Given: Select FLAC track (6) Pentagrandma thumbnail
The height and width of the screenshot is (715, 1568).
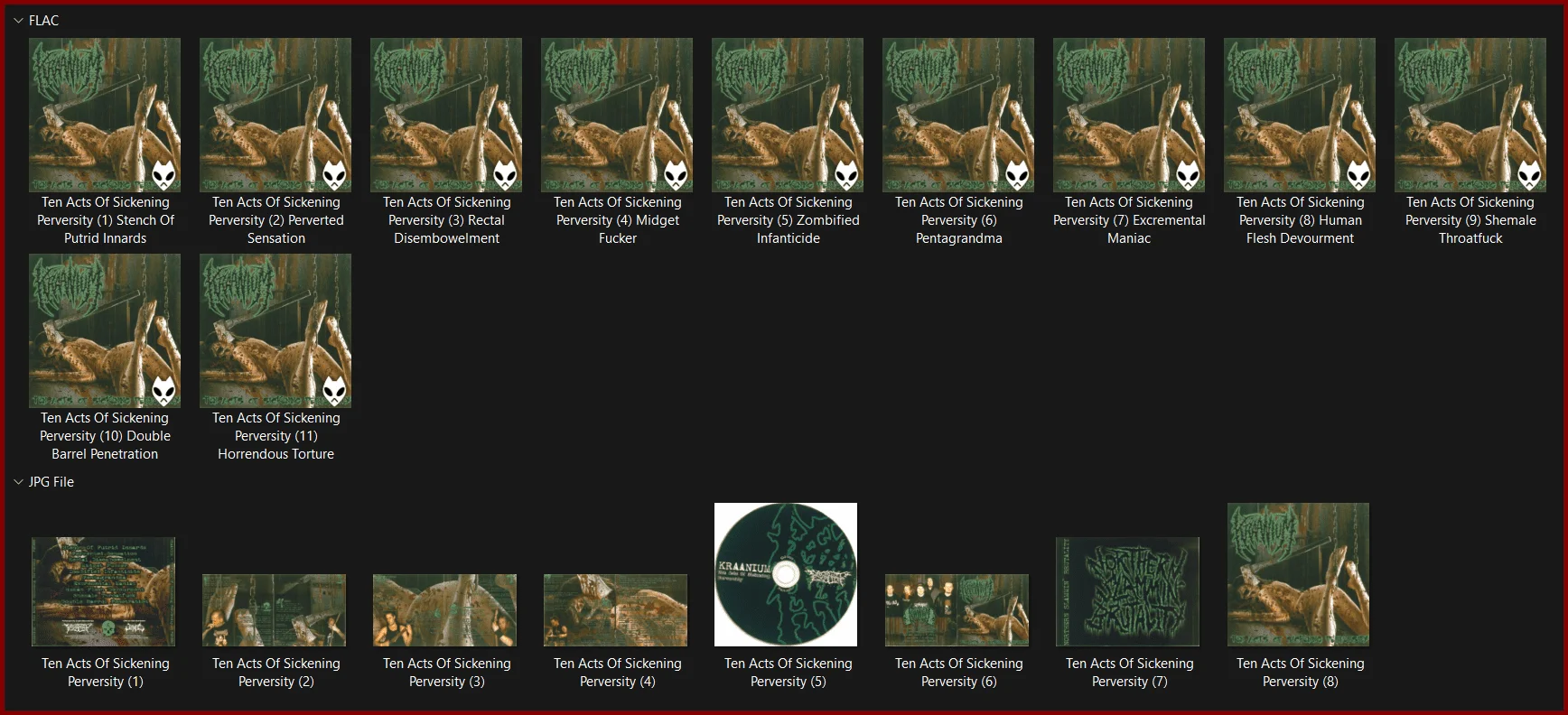Looking at the screenshot, I should point(958,115).
